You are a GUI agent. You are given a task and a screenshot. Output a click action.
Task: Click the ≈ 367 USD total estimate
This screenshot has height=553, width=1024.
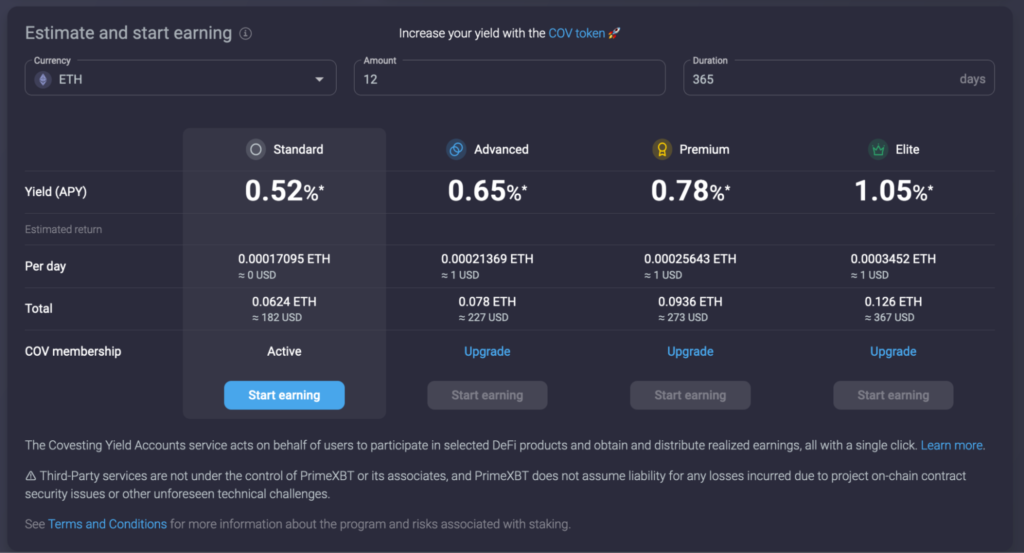pos(889,318)
